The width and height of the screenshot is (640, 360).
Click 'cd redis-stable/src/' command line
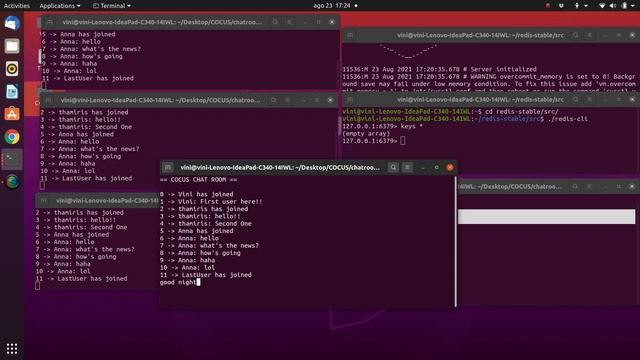pyautogui.click(x=522, y=111)
